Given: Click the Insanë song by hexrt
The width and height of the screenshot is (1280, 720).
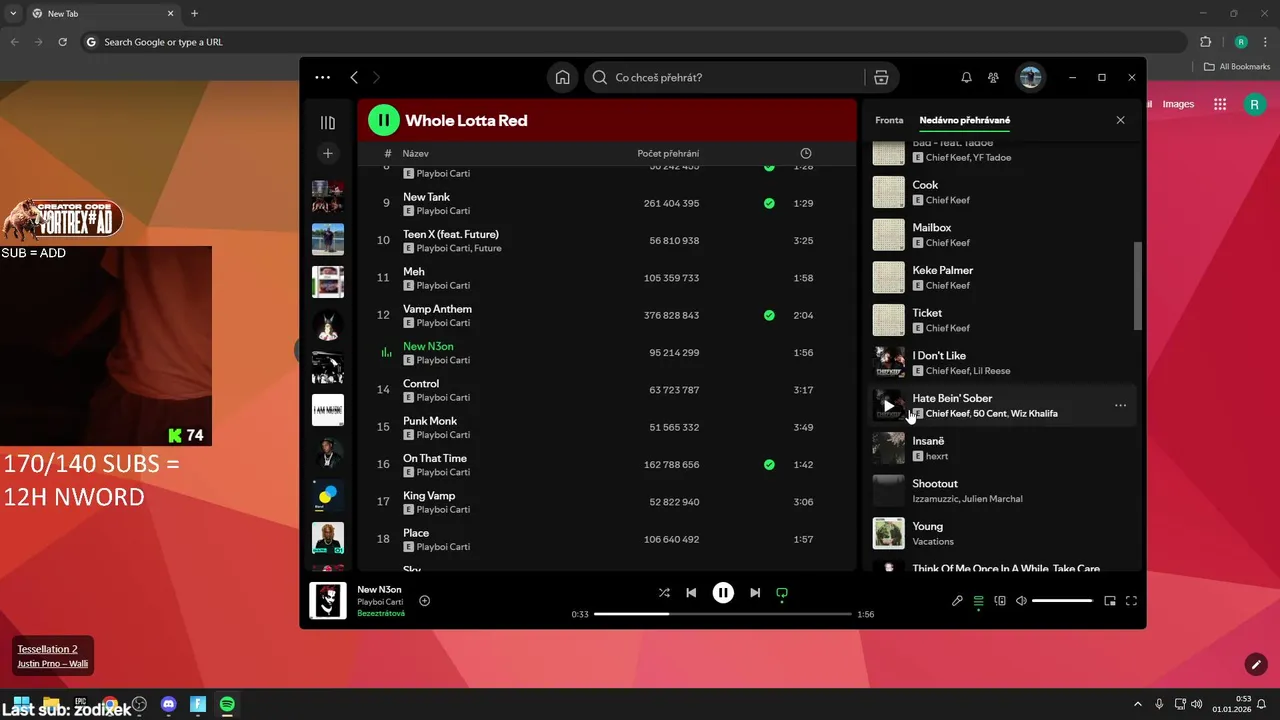Looking at the screenshot, I should [1004, 448].
